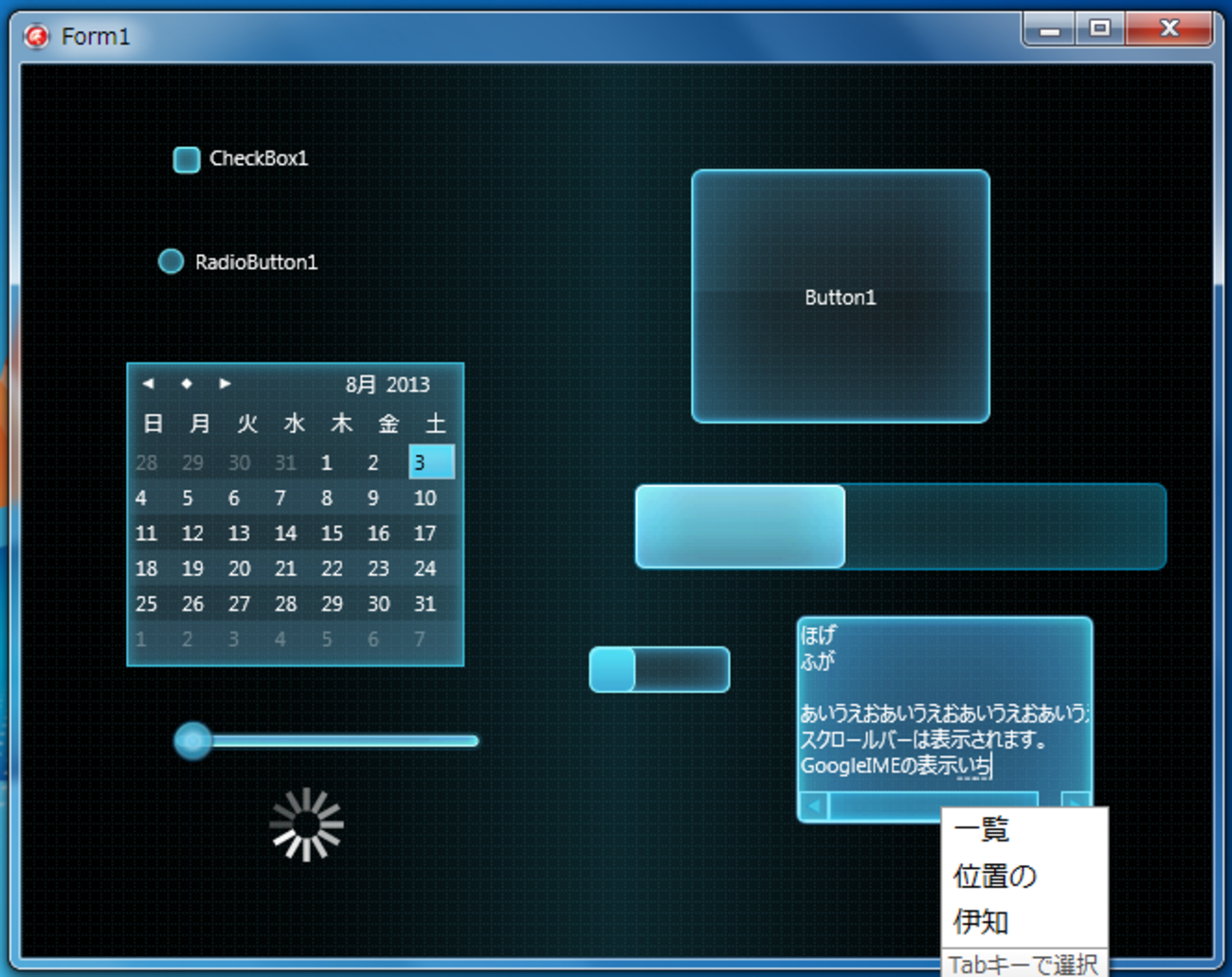Toggle the CheckBox1 checkbox
The width and height of the screenshot is (1232, 977).
187,159
